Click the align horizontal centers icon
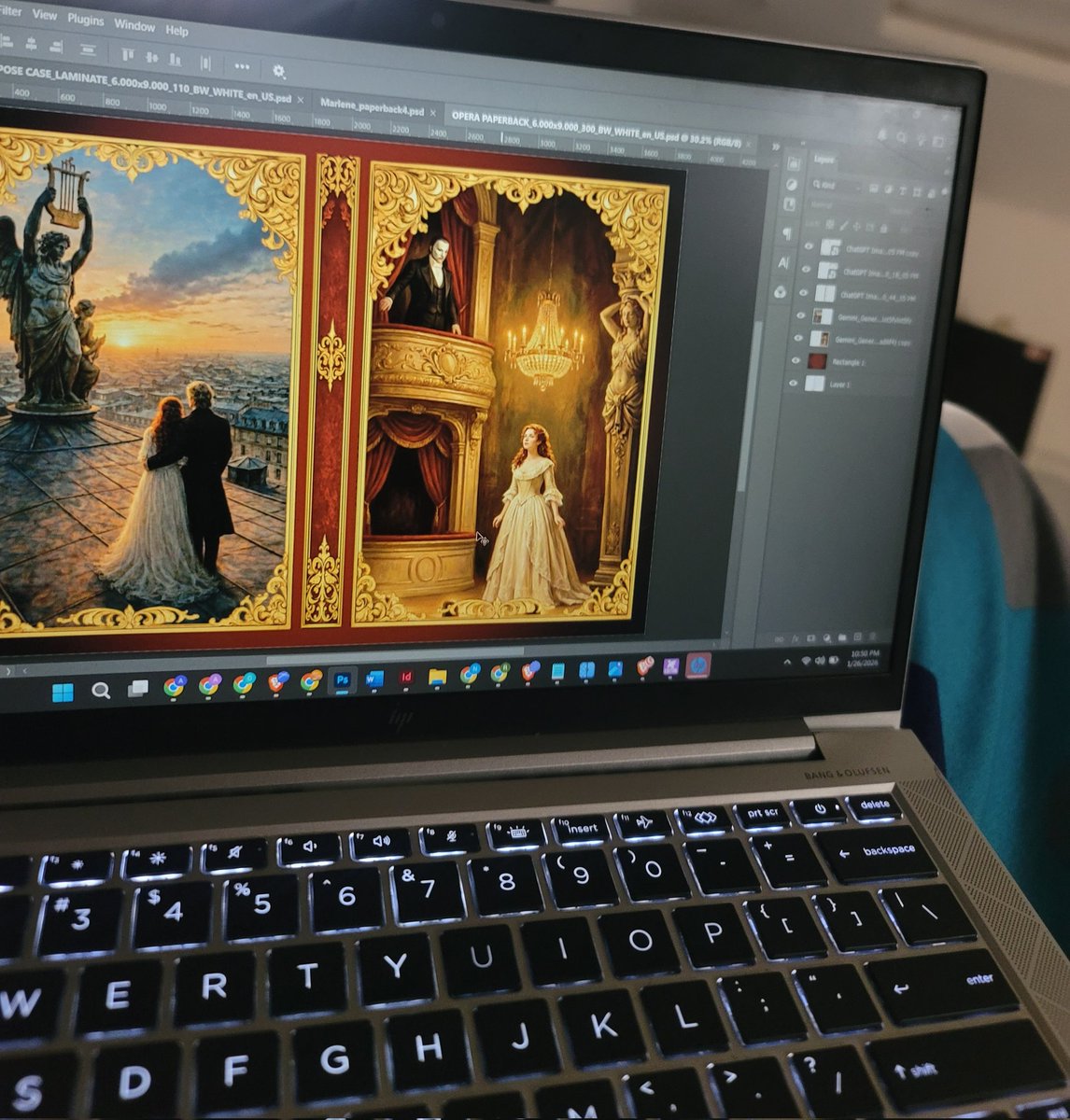 pyautogui.click(x=31, y=44)
